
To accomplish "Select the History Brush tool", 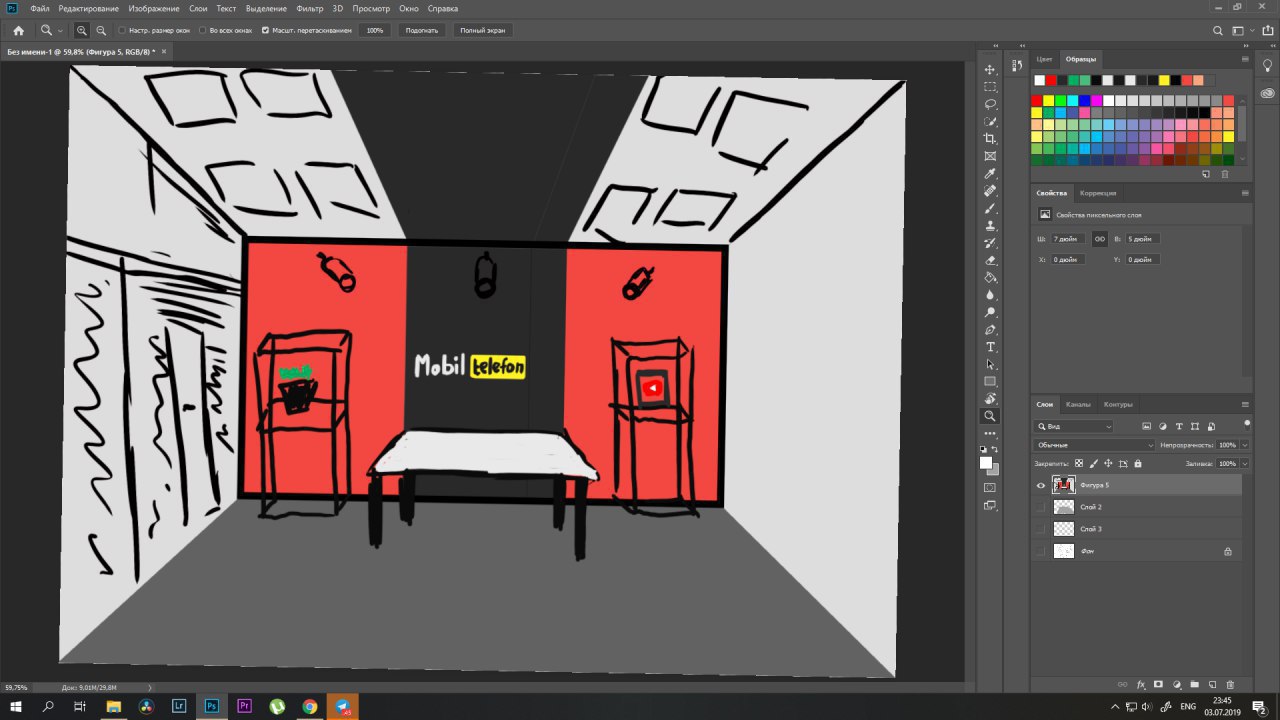I will tap(990, 243).
